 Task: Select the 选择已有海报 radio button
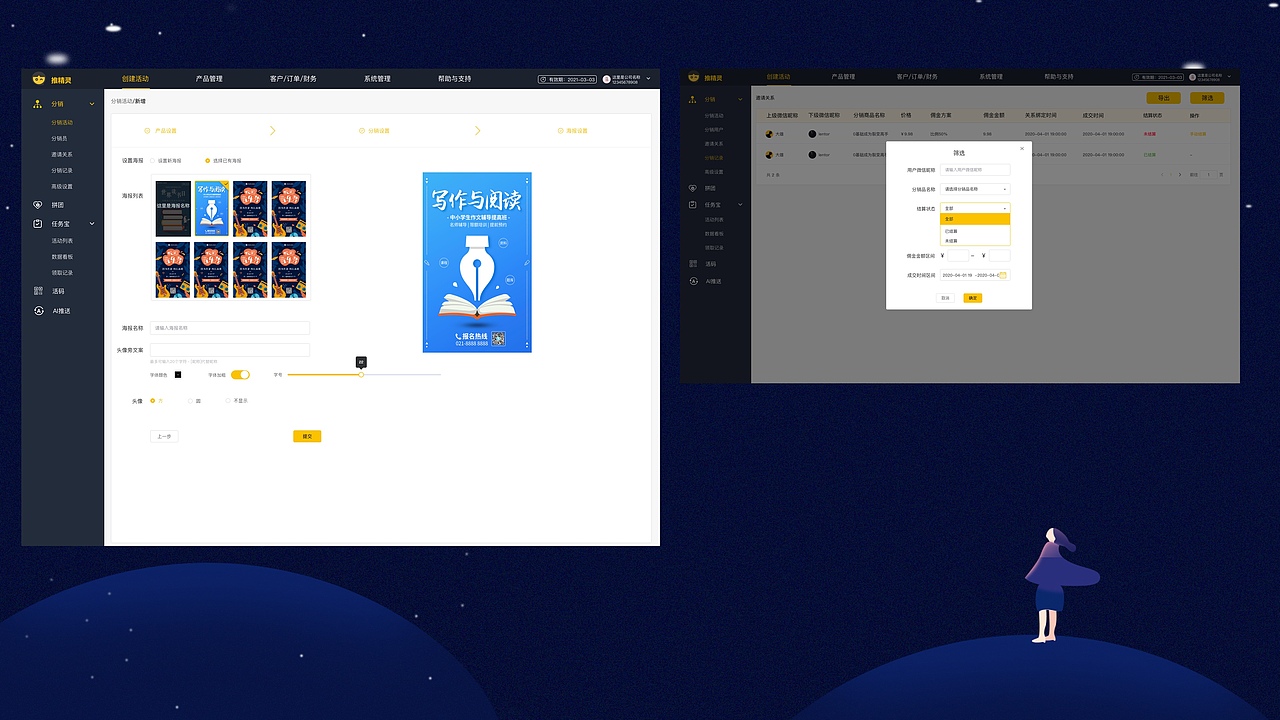click(207, 160)
